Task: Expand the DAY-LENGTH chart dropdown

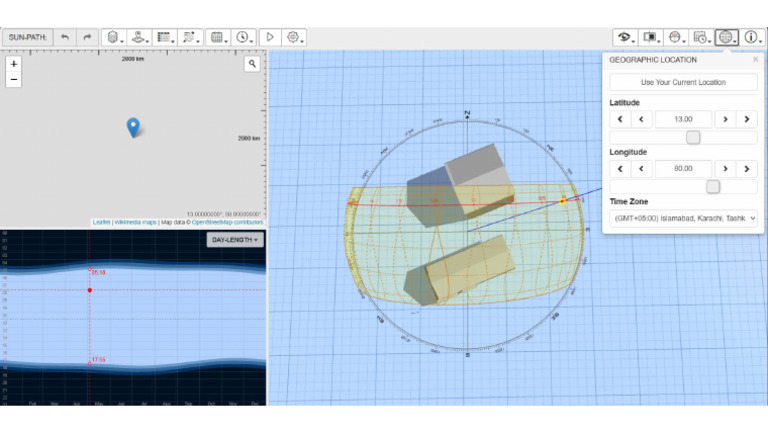Action: 235,240
